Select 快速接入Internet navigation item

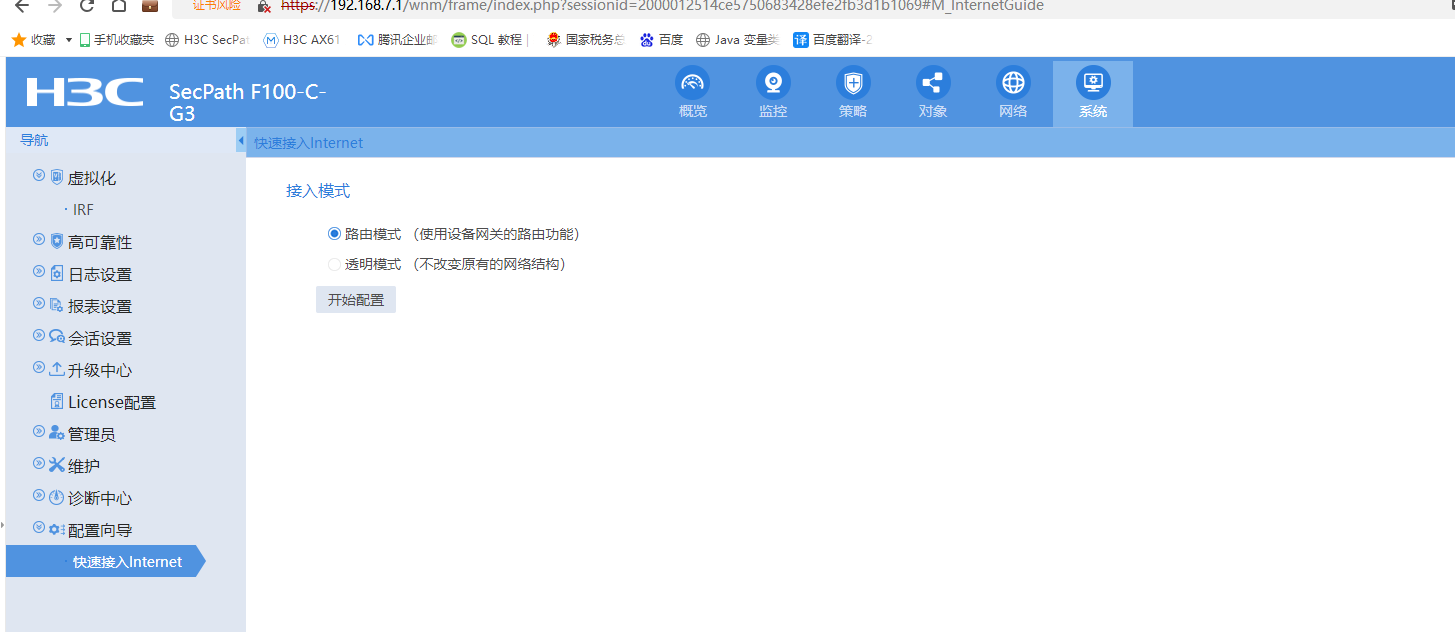point(105,562)
